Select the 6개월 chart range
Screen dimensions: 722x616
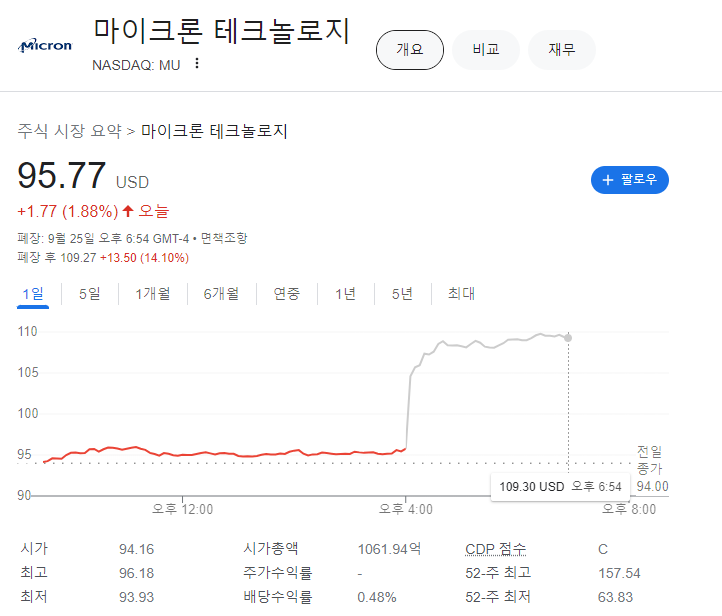221,294
